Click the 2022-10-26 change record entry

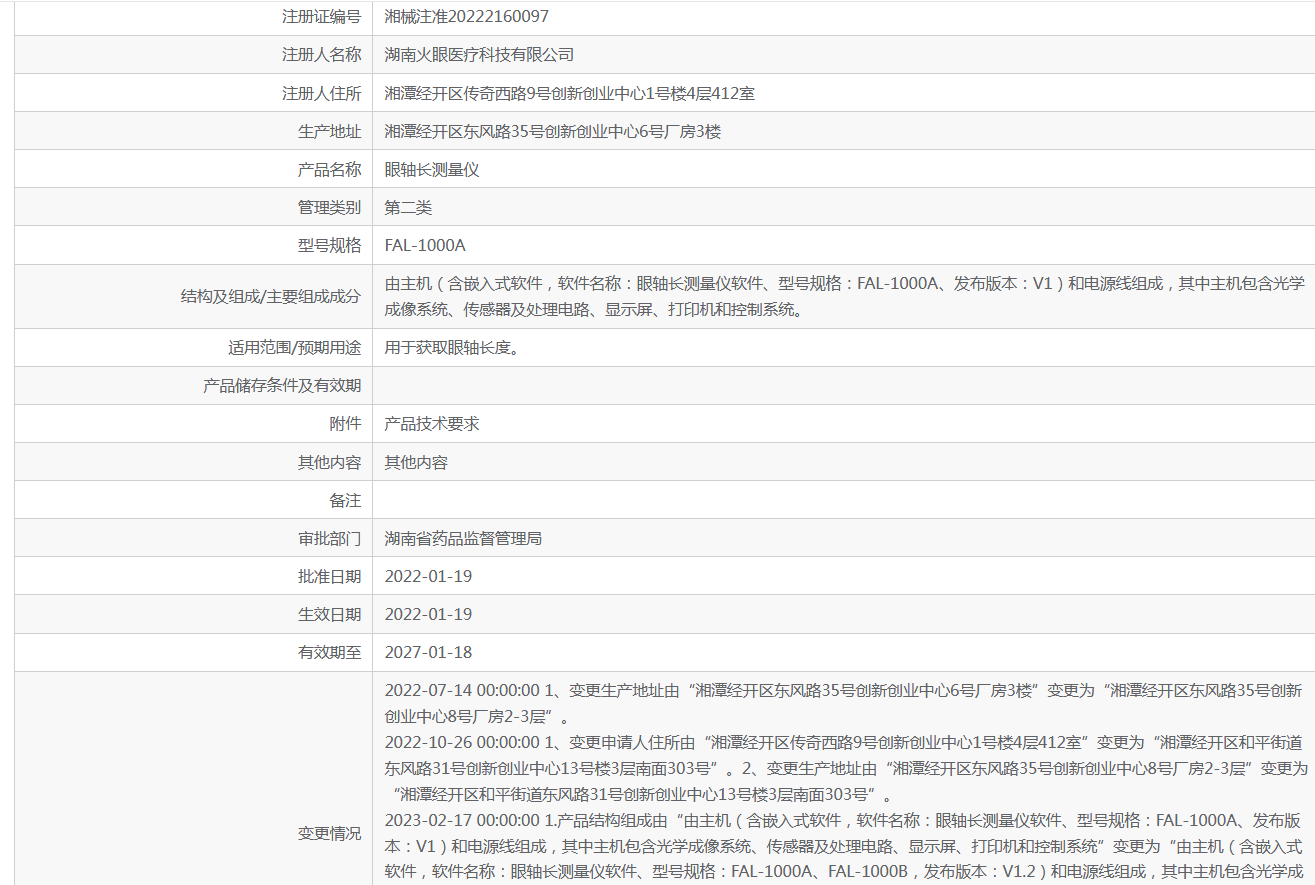pyautogui.click(x=846, y=769)
